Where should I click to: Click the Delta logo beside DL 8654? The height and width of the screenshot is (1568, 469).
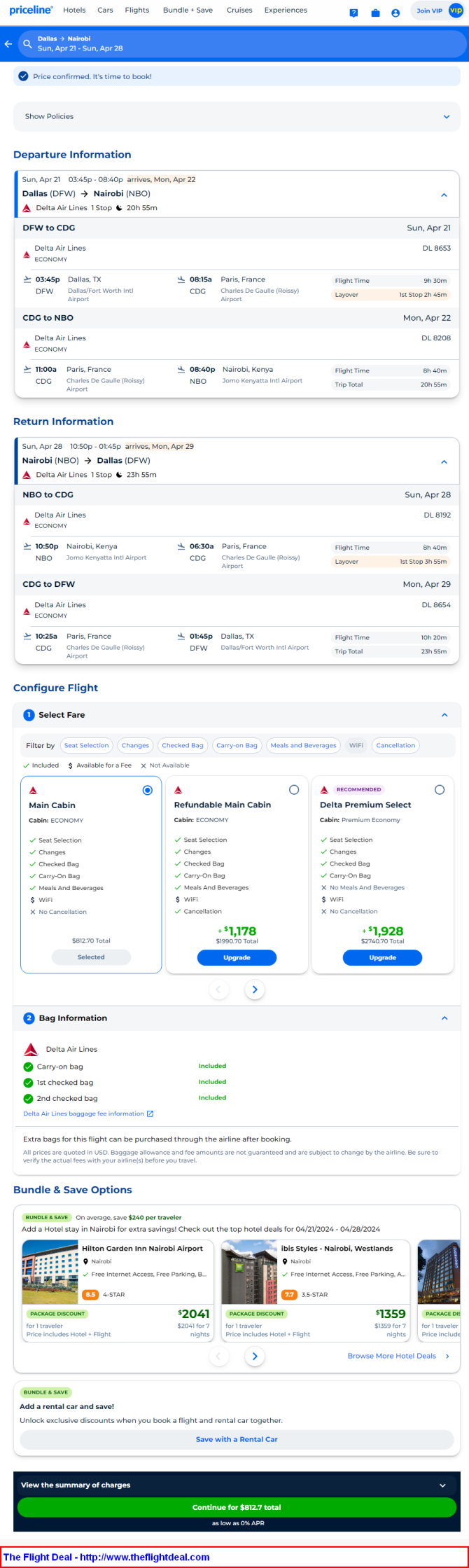(x=27, y=611)
